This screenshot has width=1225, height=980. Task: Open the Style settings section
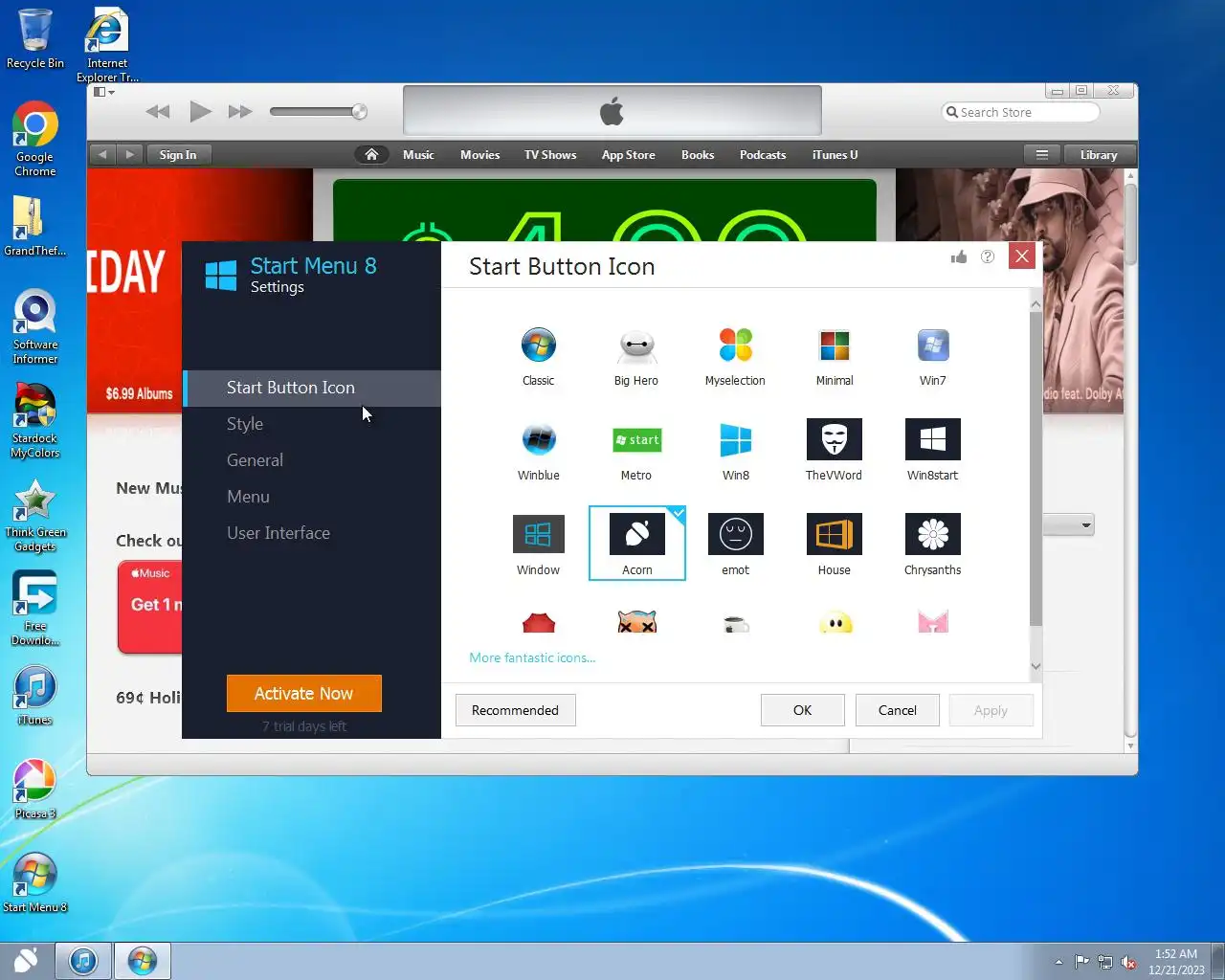tap(312, 424)
